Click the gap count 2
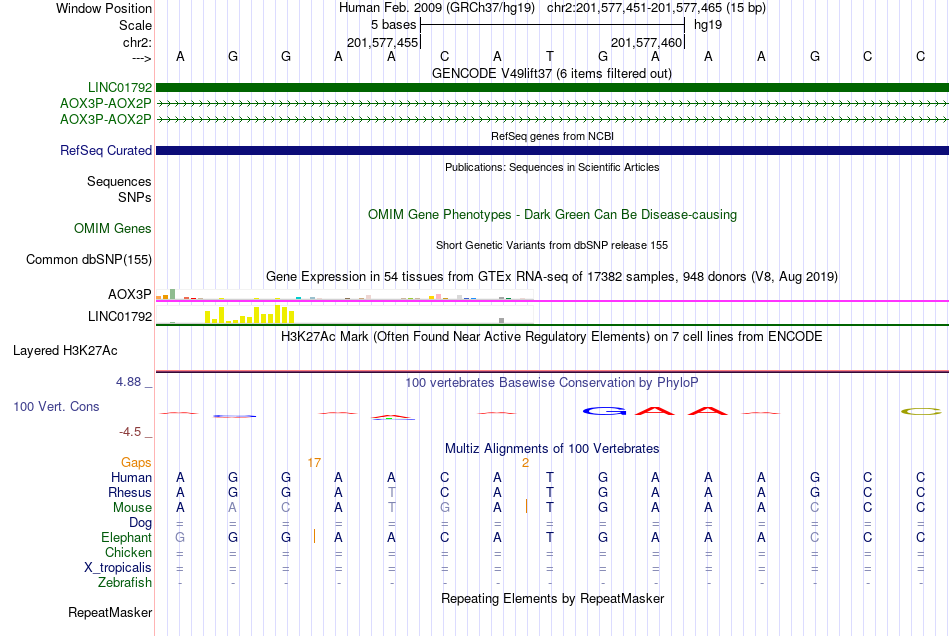This screenshot has width=950, height=636. tap(525, 463)
